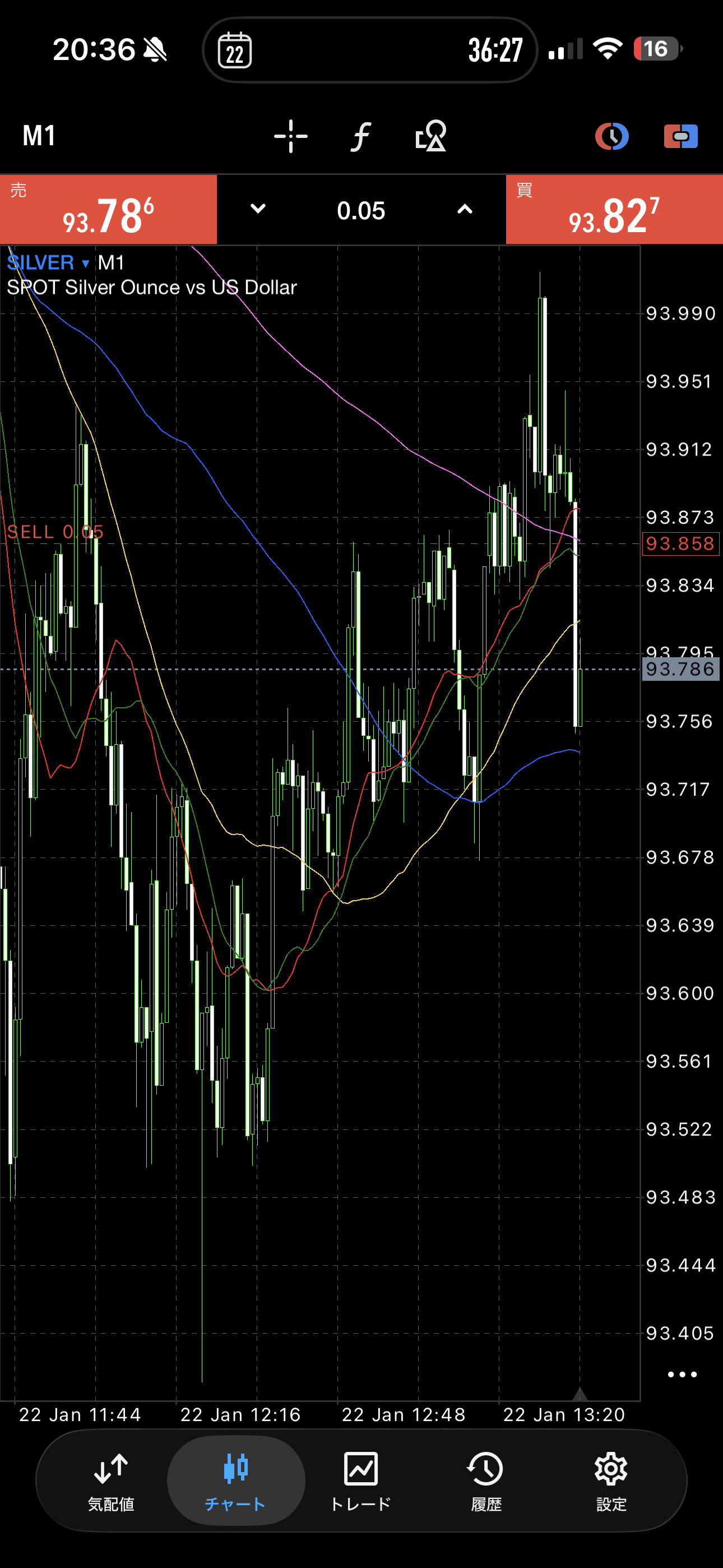Buy silver at 93.827
Image resolution: width=723 pixels, height=1568 pixels.
(614, 210)
